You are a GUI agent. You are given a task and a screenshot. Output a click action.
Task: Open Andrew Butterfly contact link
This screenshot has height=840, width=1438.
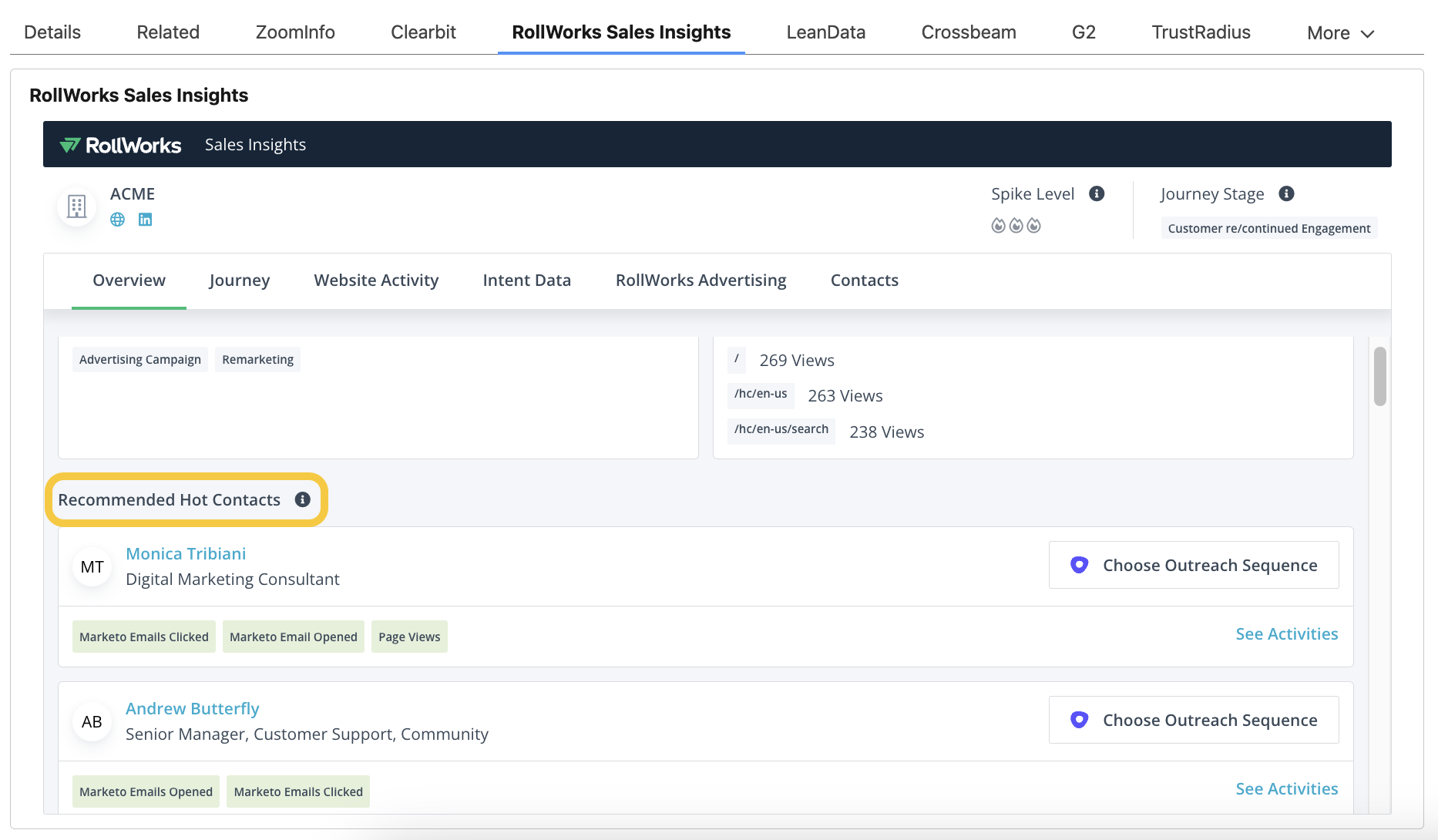tap(192, 709)
